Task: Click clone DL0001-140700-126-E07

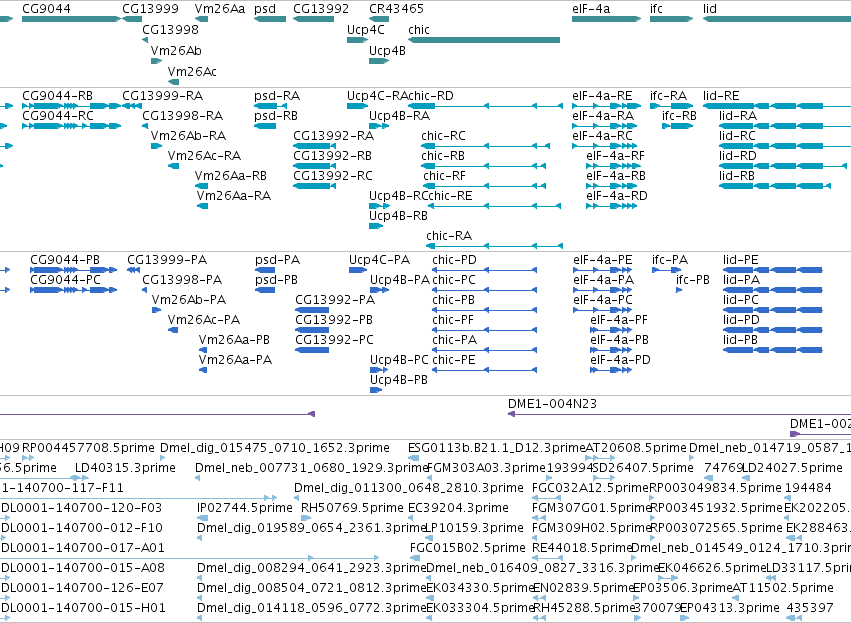Action: pyautogui.click(x=82, y=588)
